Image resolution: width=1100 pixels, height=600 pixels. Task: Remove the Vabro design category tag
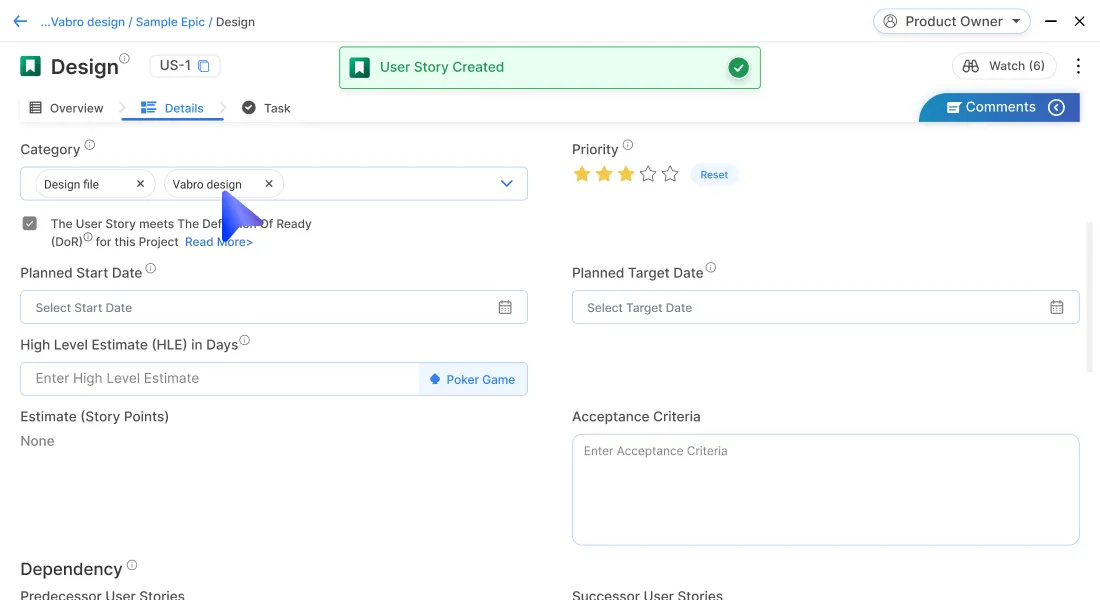pos(269,184)
